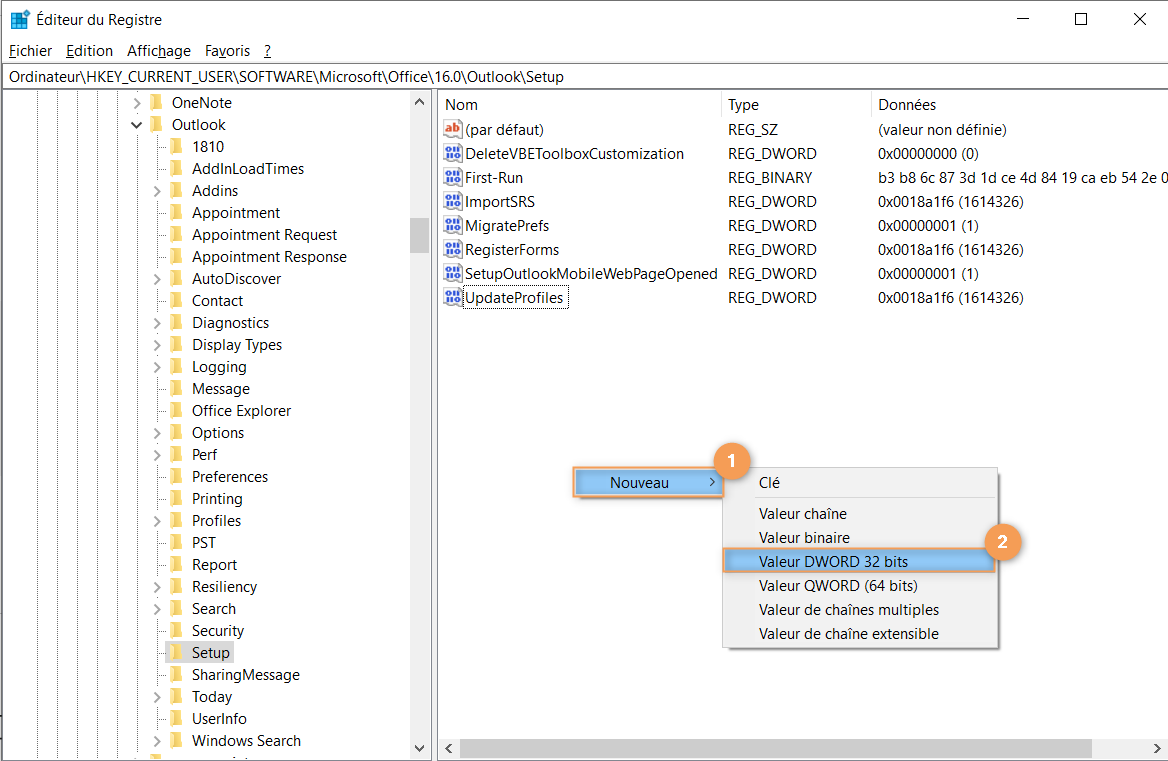Click the Office Explorer folder icon
This screenshot has height=761, width=1168.
(x=177, y=410)
